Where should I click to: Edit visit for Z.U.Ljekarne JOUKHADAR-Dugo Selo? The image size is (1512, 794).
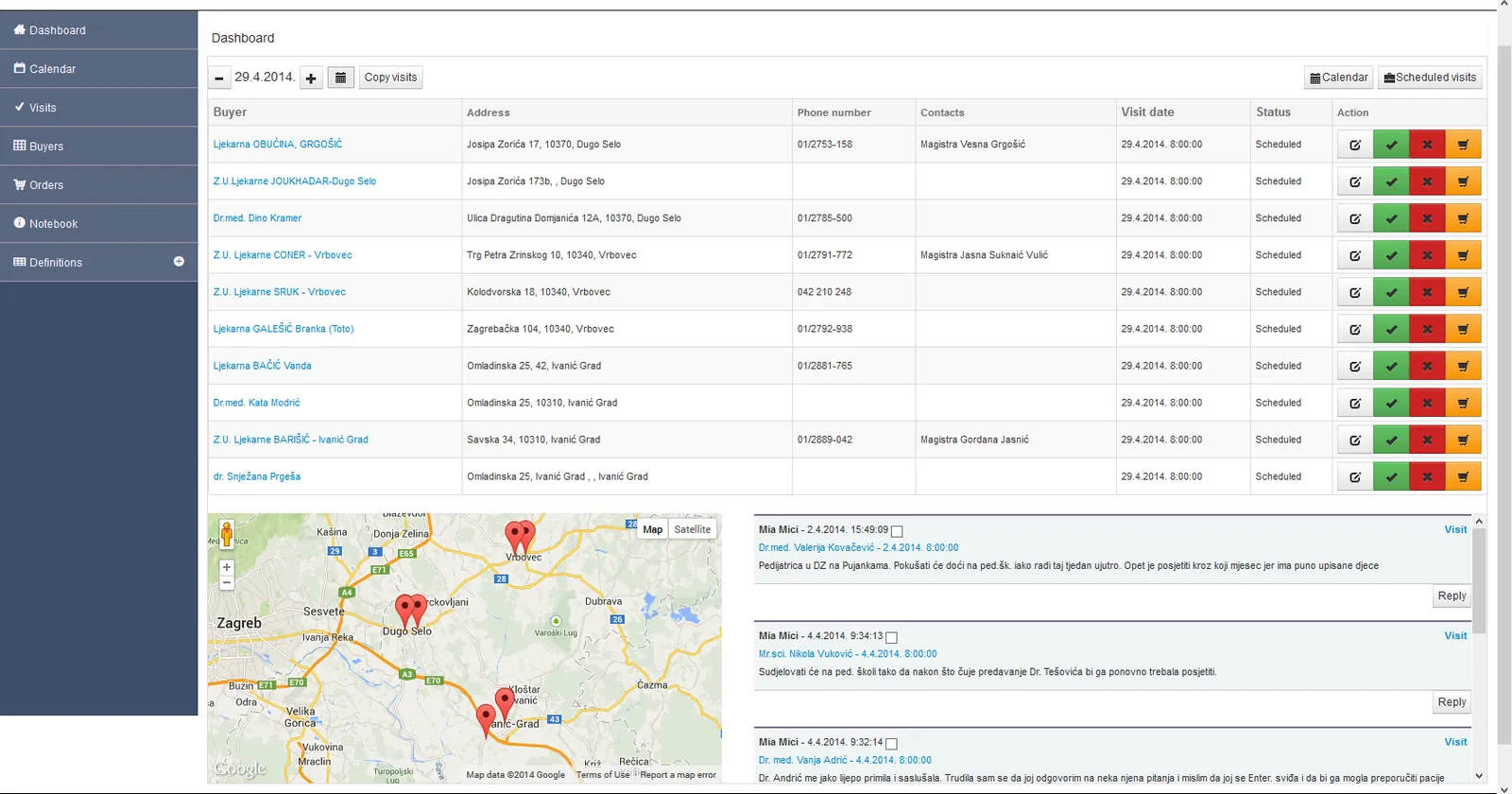[1355, 181]
